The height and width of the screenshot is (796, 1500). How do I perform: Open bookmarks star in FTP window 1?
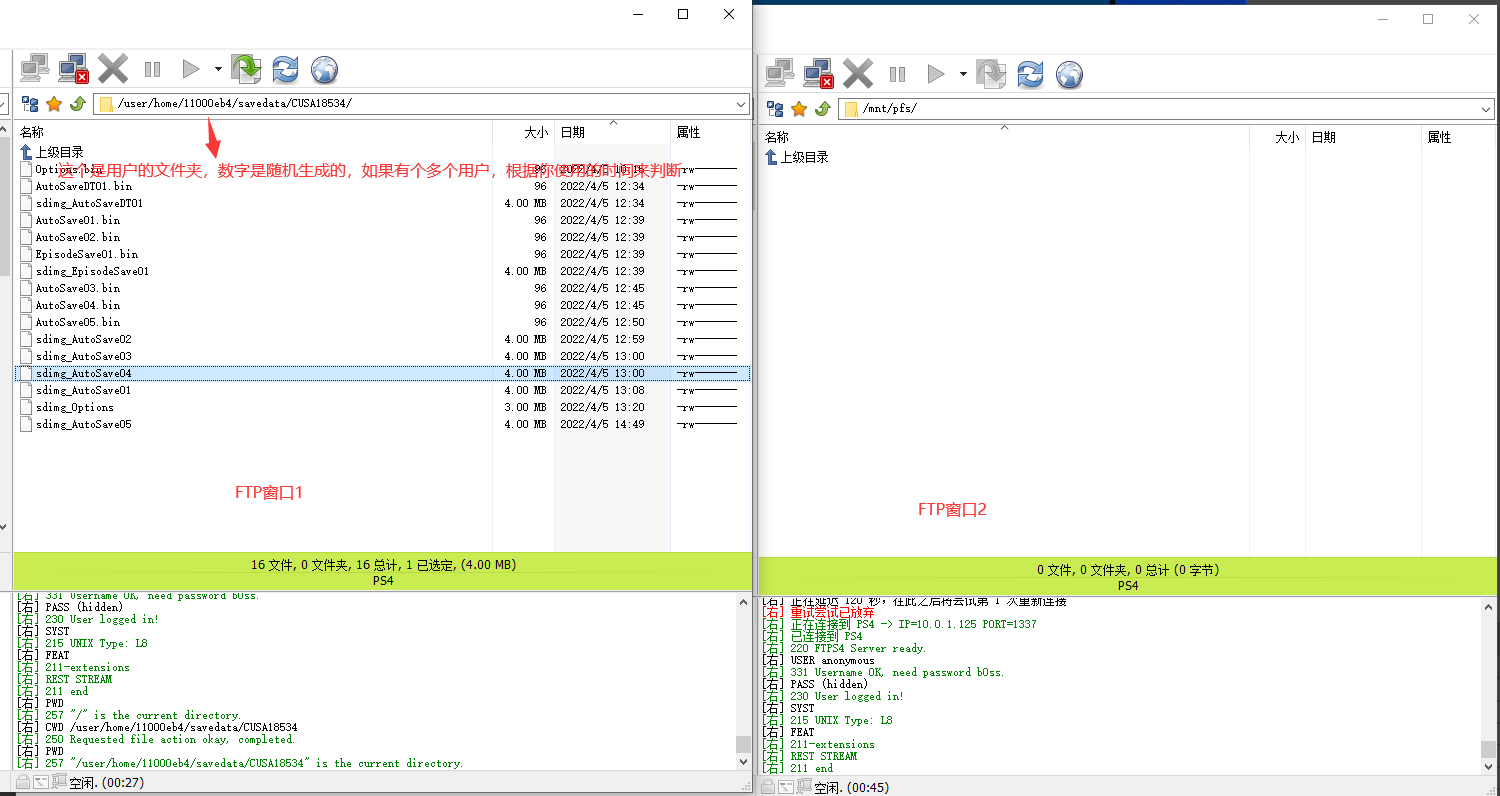tap(54, 104)
